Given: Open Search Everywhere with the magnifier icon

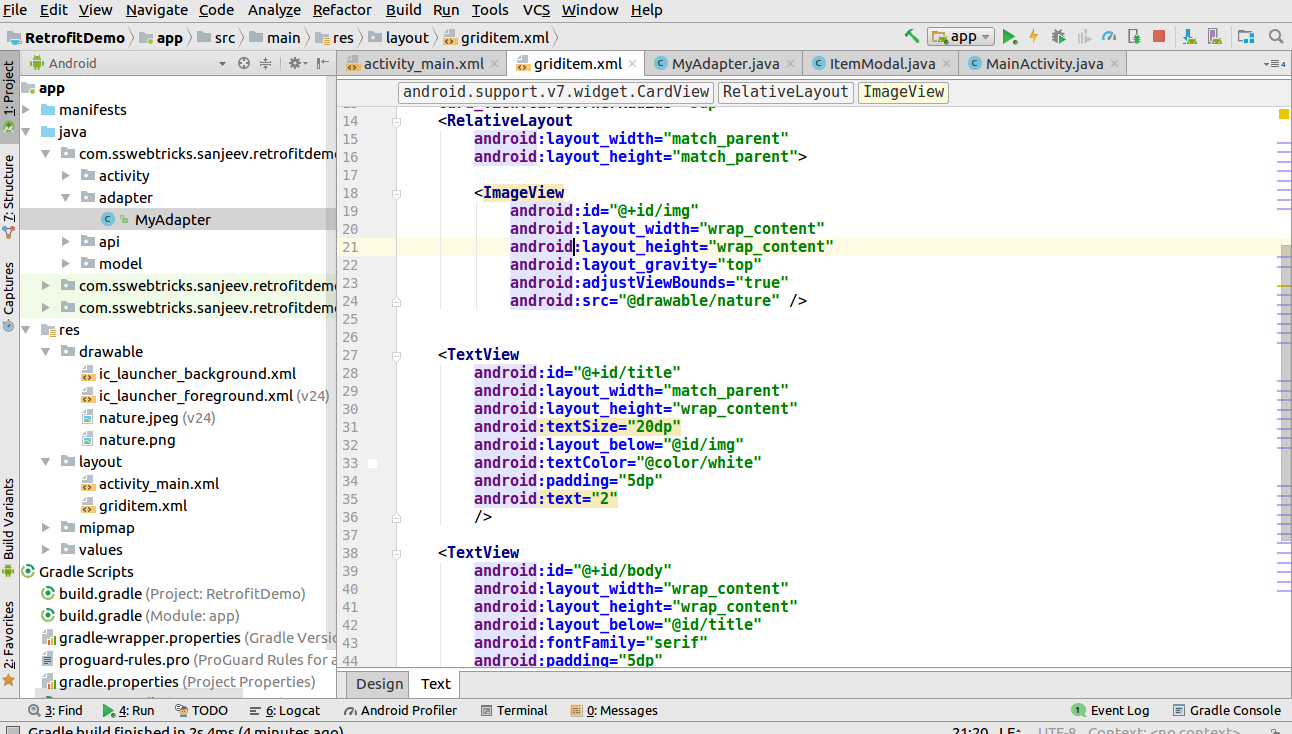Looking at the screenshot, I should click(1275, 36).
